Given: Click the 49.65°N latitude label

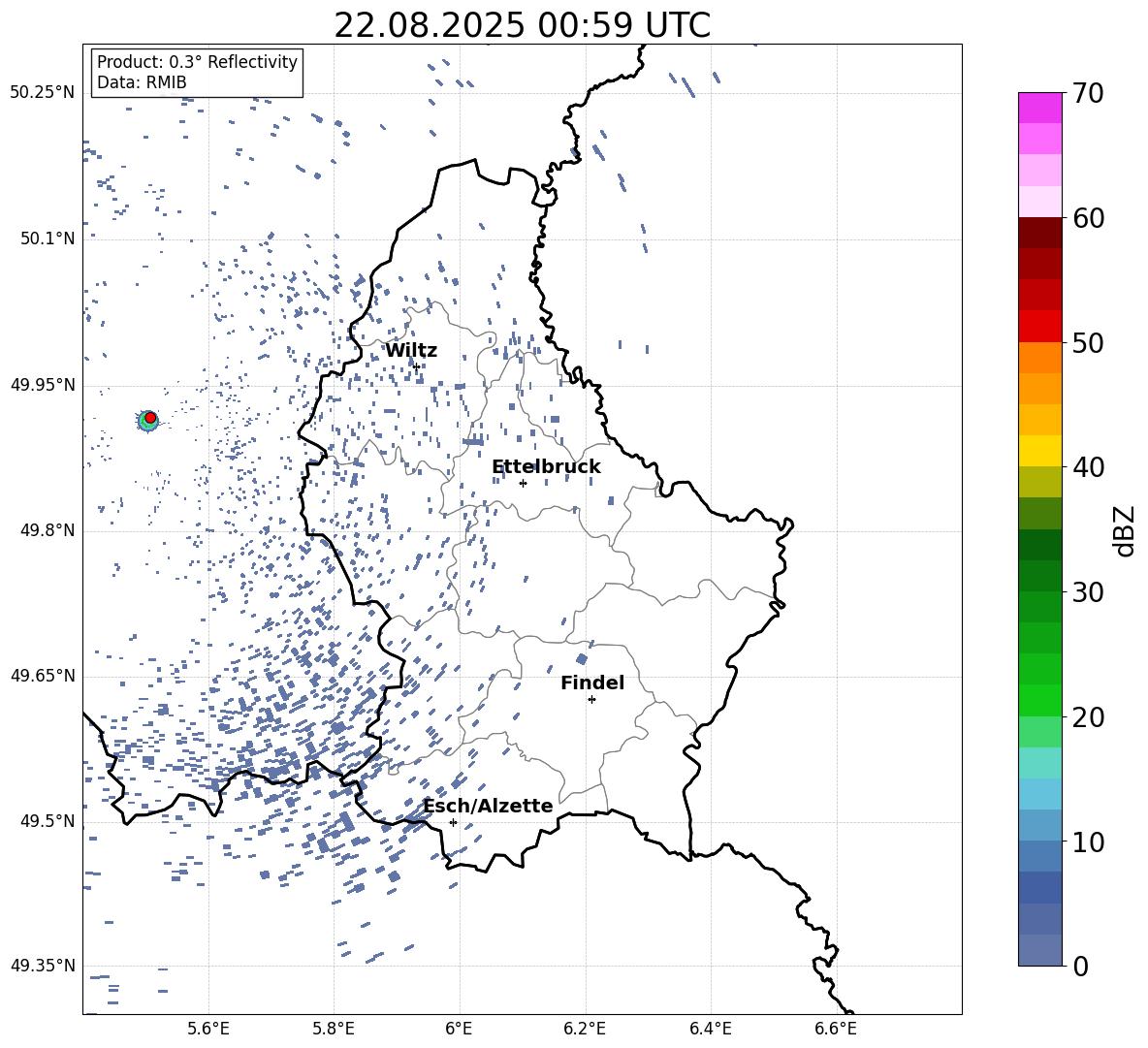Looking at the screenshot, I should click(43, 675).
